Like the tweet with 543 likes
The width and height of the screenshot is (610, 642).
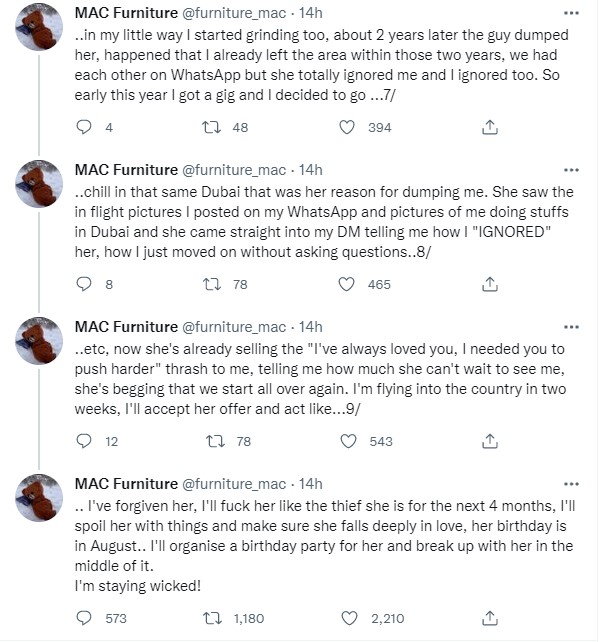pos(347,441)
